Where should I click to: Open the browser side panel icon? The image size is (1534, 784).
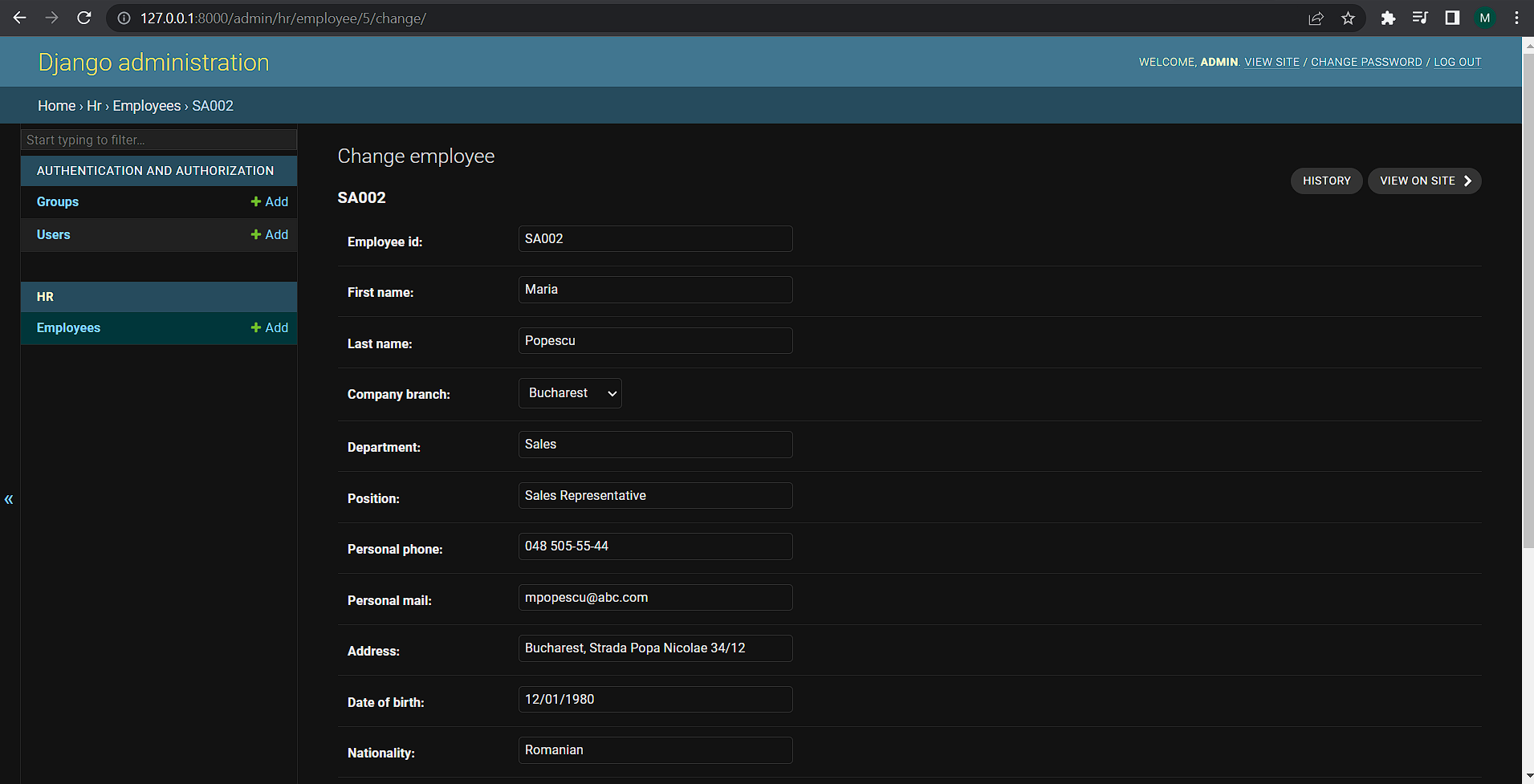[1451, 18]
